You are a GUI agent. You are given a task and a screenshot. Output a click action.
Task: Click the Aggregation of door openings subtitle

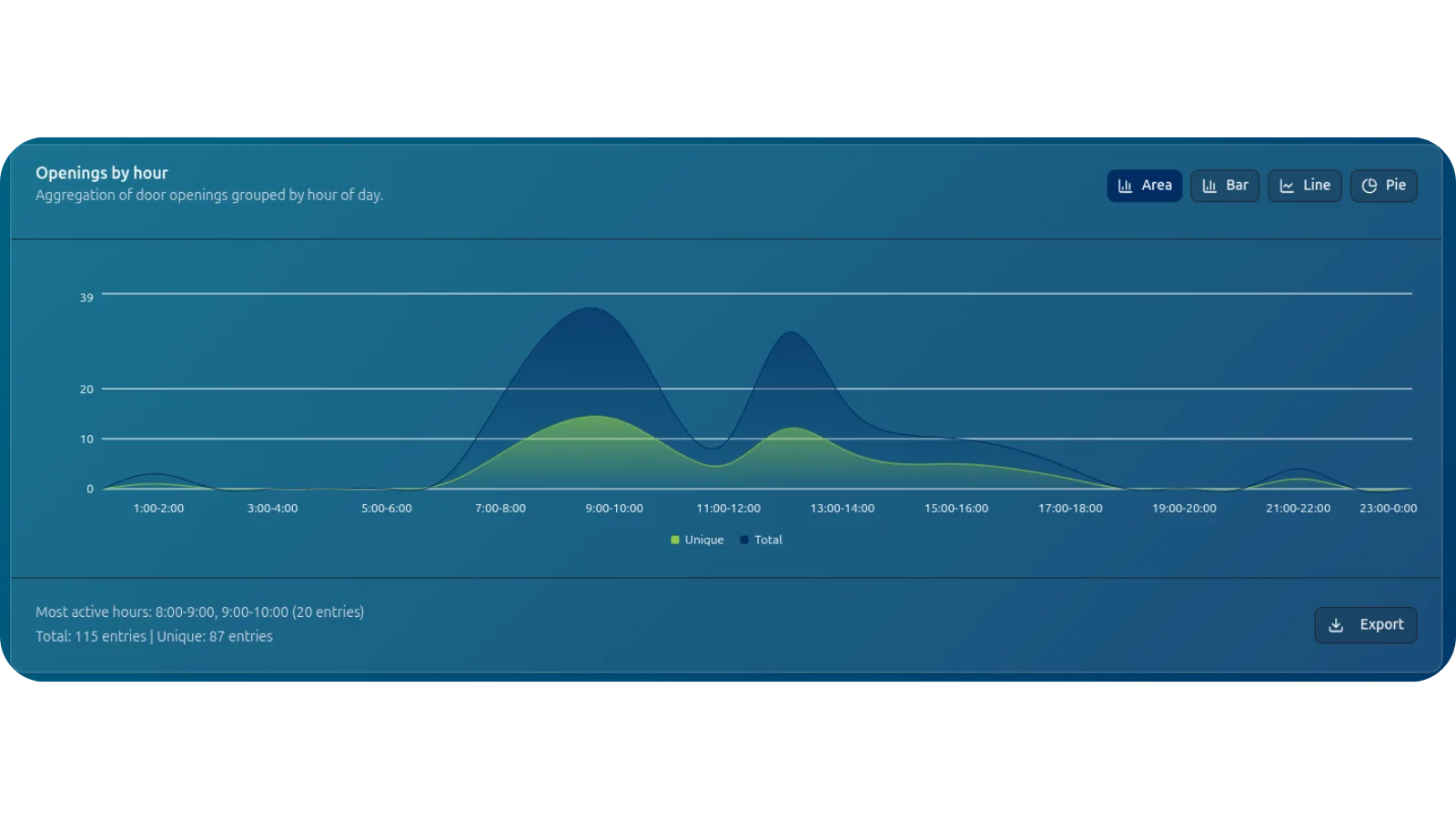(209, 196)
